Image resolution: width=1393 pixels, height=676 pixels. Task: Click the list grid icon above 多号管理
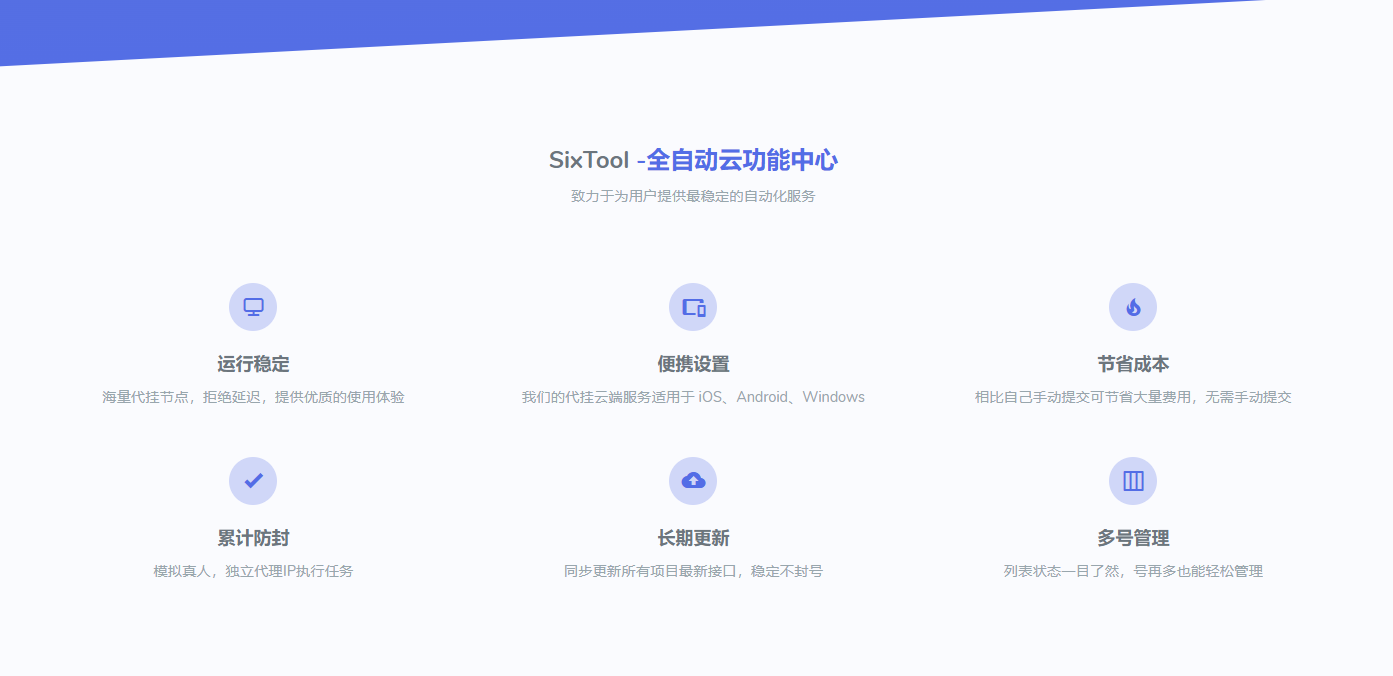[1133, 481]
